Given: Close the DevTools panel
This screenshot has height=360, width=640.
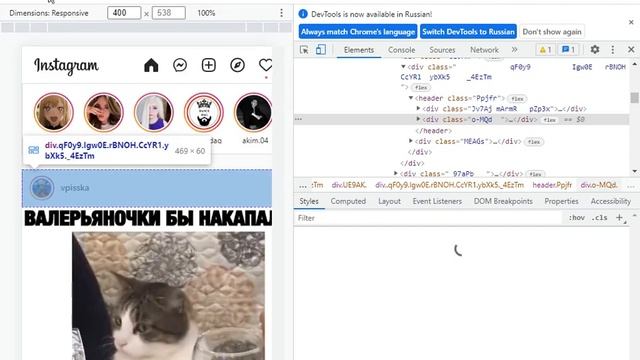Looking at the screenshot, I should point(631,49).
